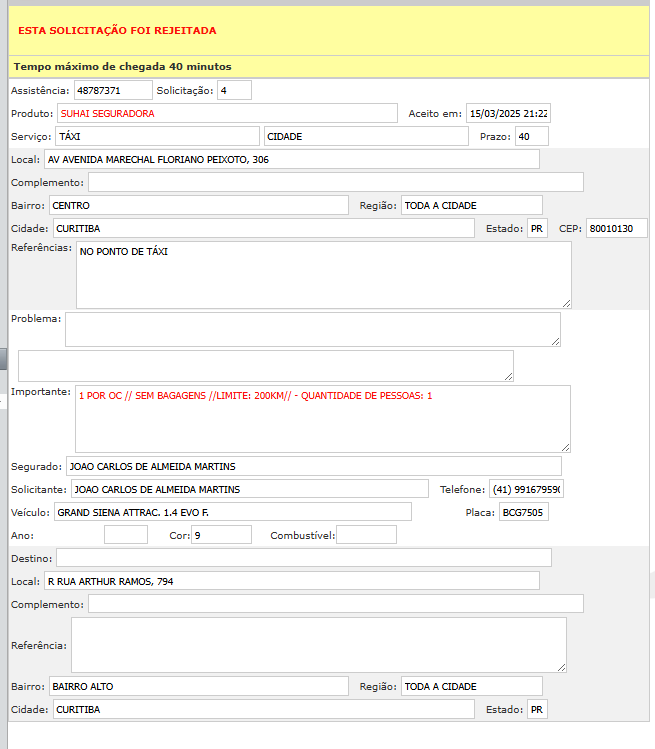Grab the Referências text area resize handle
655x749 pixels.
tap(566, 303)
